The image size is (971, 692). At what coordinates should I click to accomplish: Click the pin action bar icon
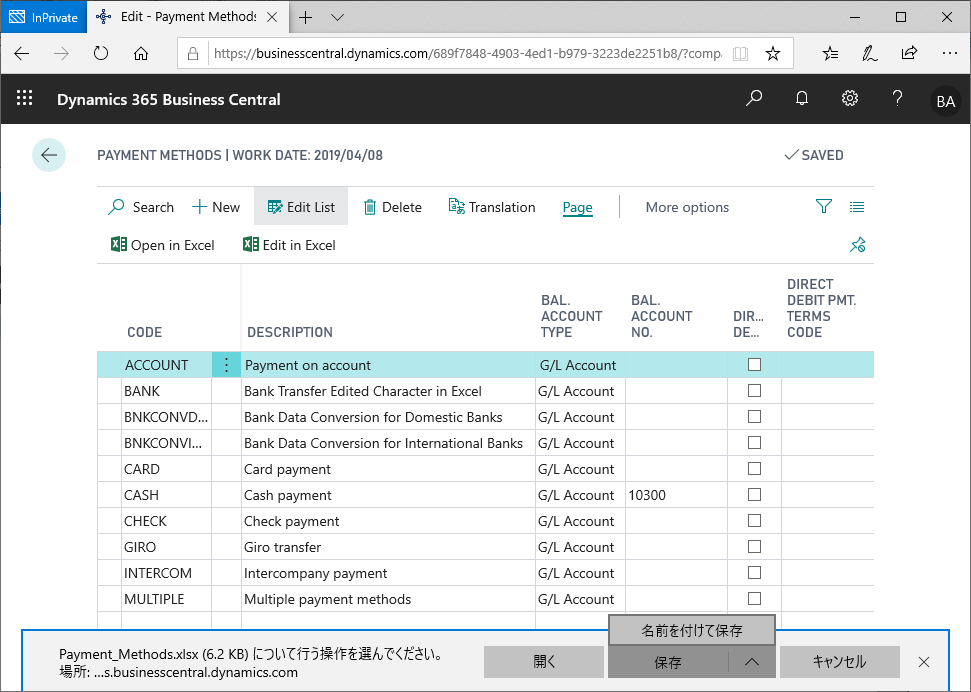tap(858, 245)
